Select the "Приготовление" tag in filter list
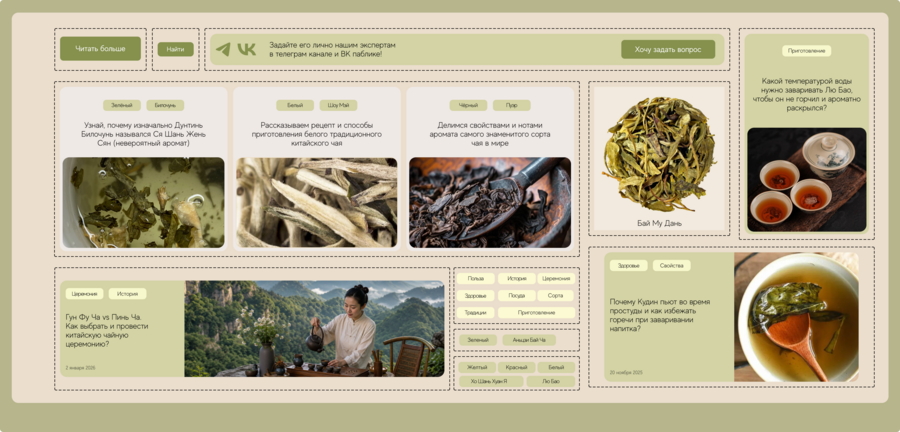Viewport: 900px width, 432px height. 536,313
